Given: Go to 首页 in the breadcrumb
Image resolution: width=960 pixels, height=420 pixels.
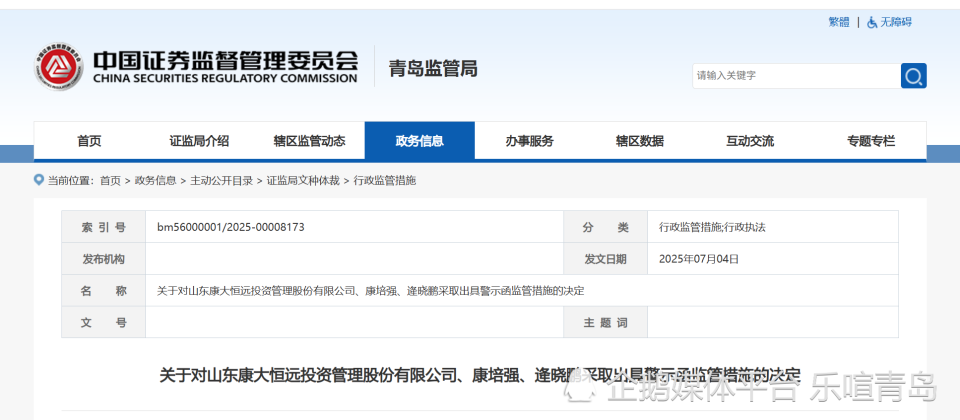Looking at the screenshot, I should [x=110, y=181].
